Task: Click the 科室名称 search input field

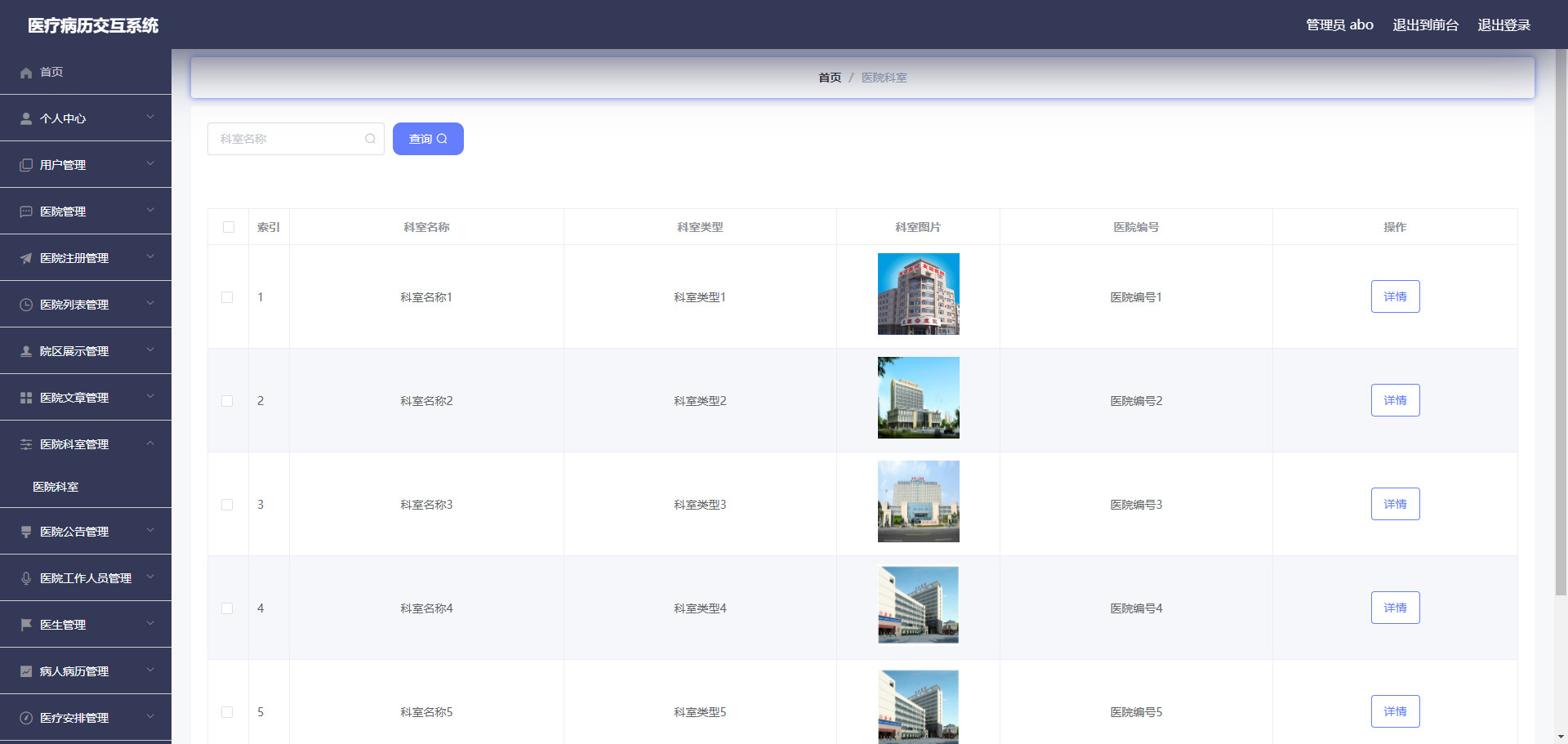Action: 296,139
